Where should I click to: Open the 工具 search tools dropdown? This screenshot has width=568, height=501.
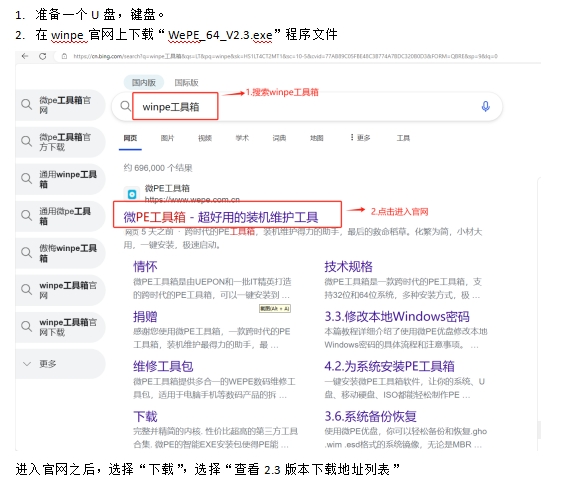click(403, 138)
